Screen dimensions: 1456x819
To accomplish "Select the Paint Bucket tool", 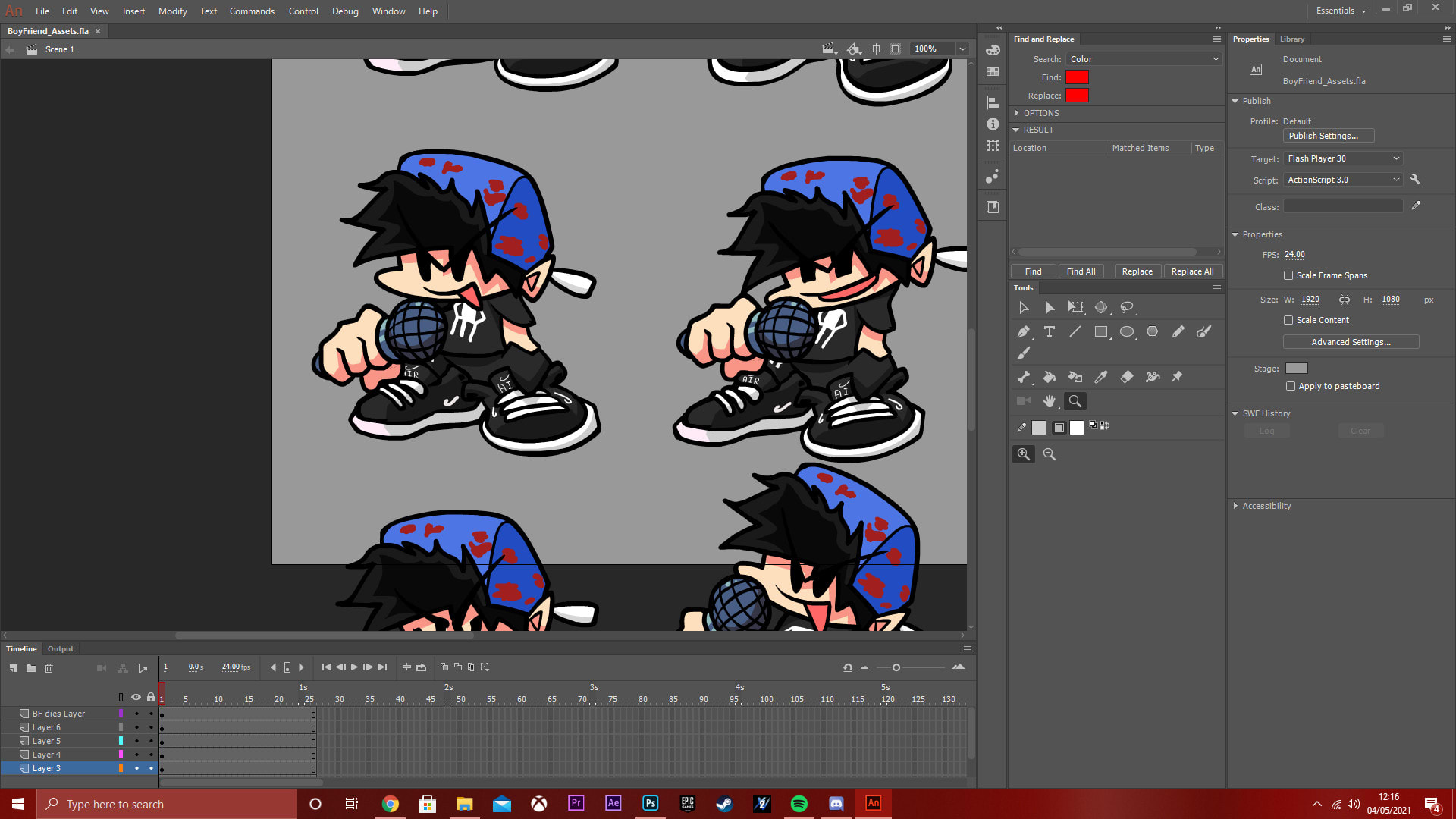I will tap(1050, 377).
